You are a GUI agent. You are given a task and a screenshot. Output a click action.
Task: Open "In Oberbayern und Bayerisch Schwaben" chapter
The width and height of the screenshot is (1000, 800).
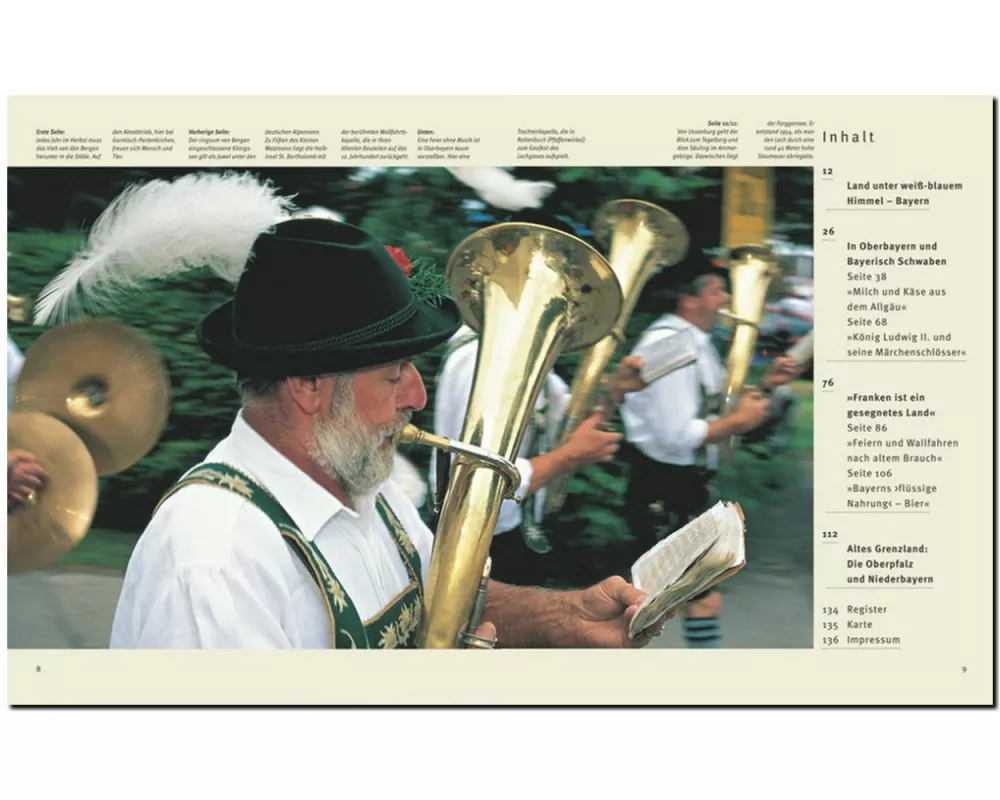(897, 254)
